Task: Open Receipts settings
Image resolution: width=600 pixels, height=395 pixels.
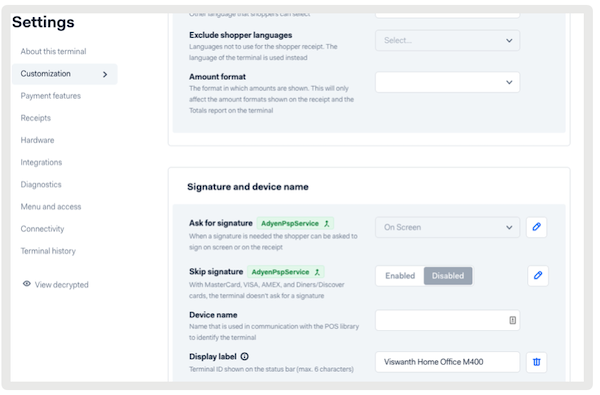Action: pyautogui.click(x=36, y=118)
